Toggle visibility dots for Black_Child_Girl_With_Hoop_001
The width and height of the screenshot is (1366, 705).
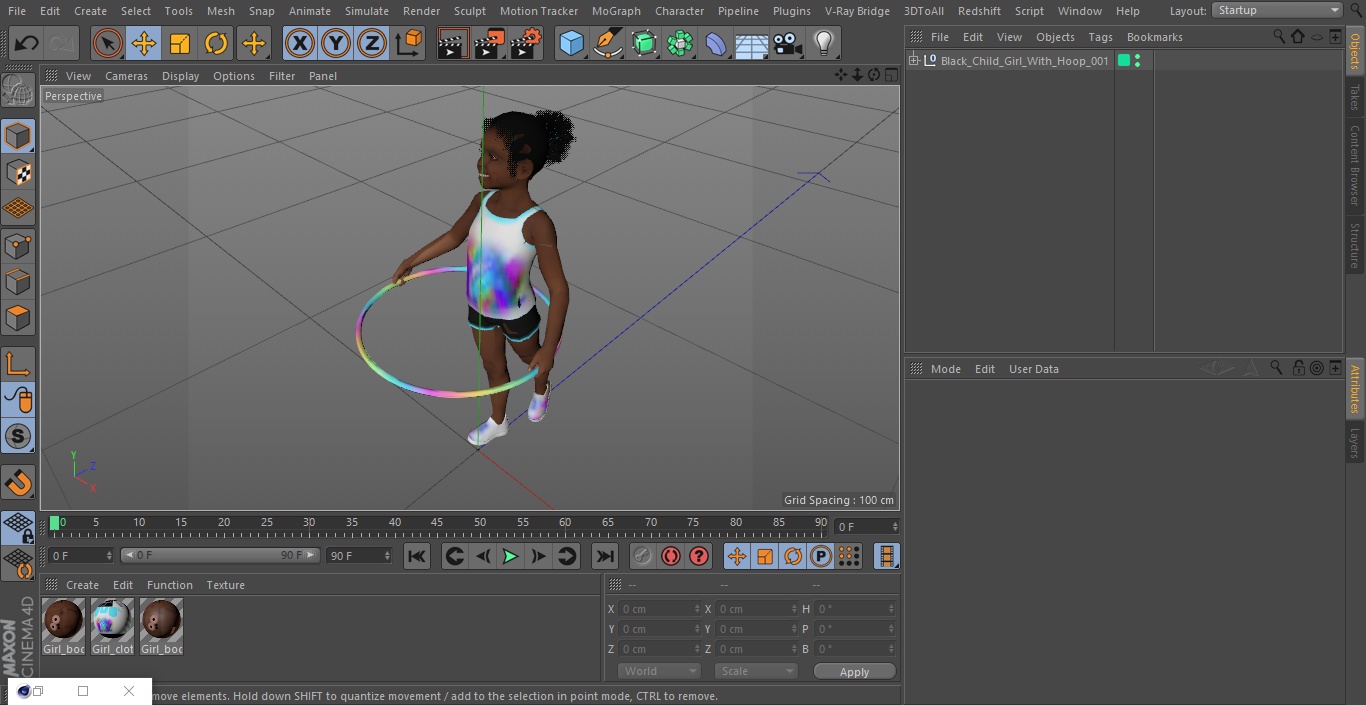(x=1137, y=61)
